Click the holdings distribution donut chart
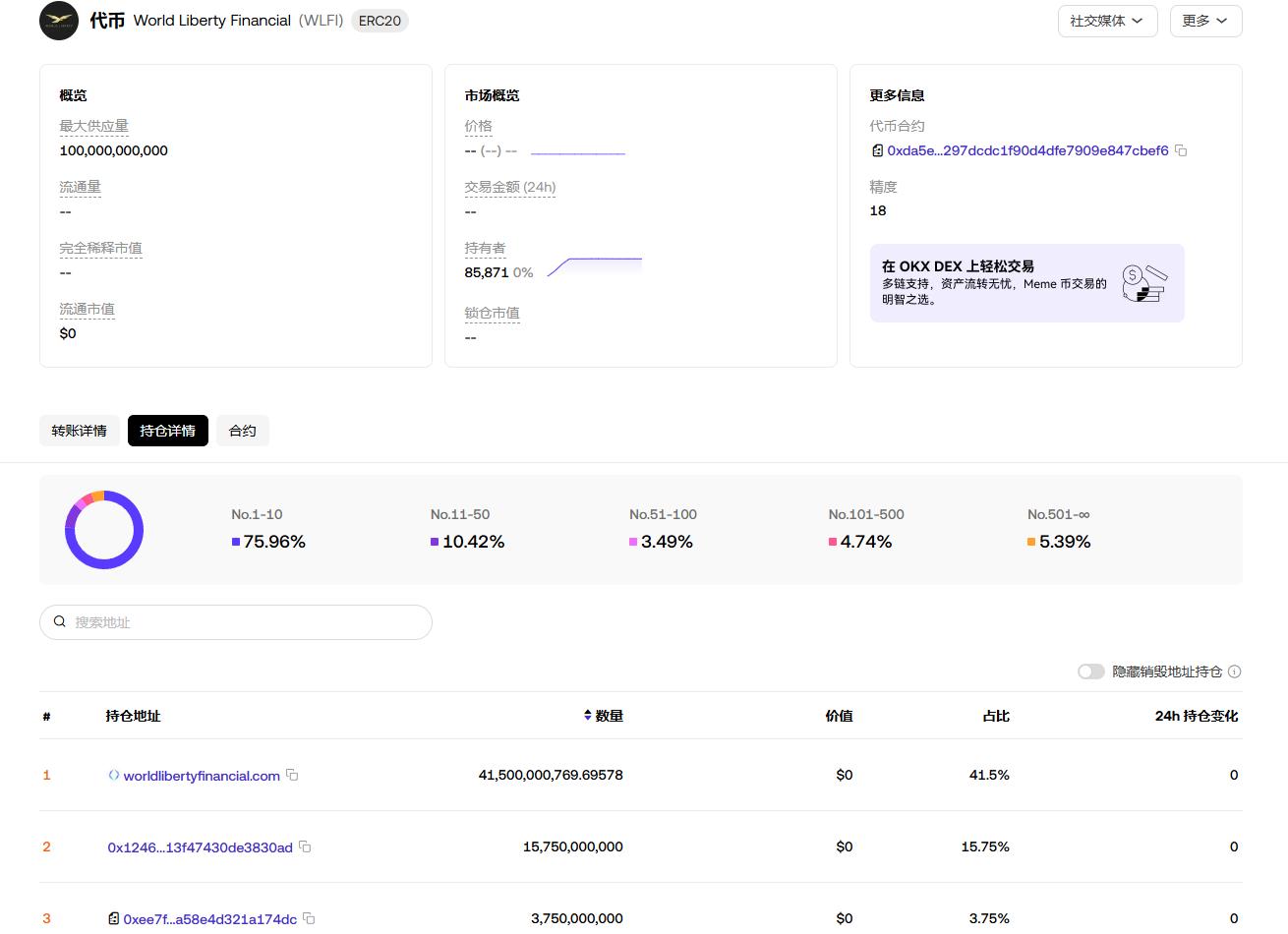Viewport: 1288px width, 934px height. tap(104, 530)
